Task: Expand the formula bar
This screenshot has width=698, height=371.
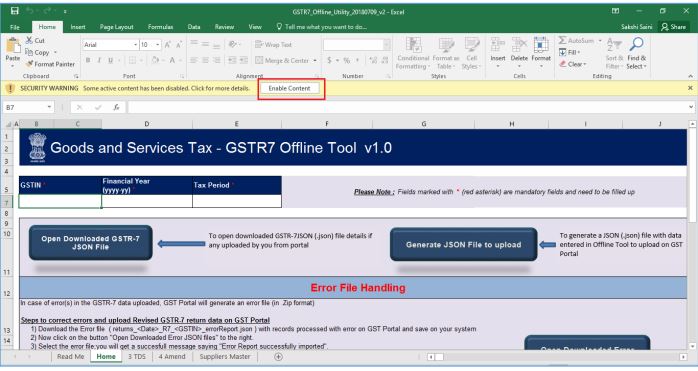Action: 691,107
